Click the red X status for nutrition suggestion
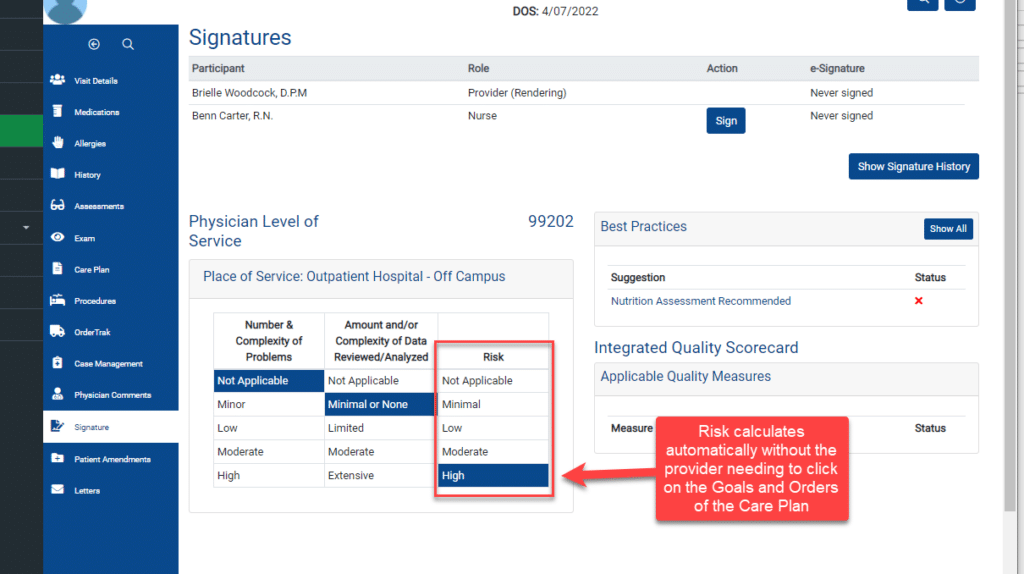Viewport: 1024px width, 574px height. (x=918, y=301)
